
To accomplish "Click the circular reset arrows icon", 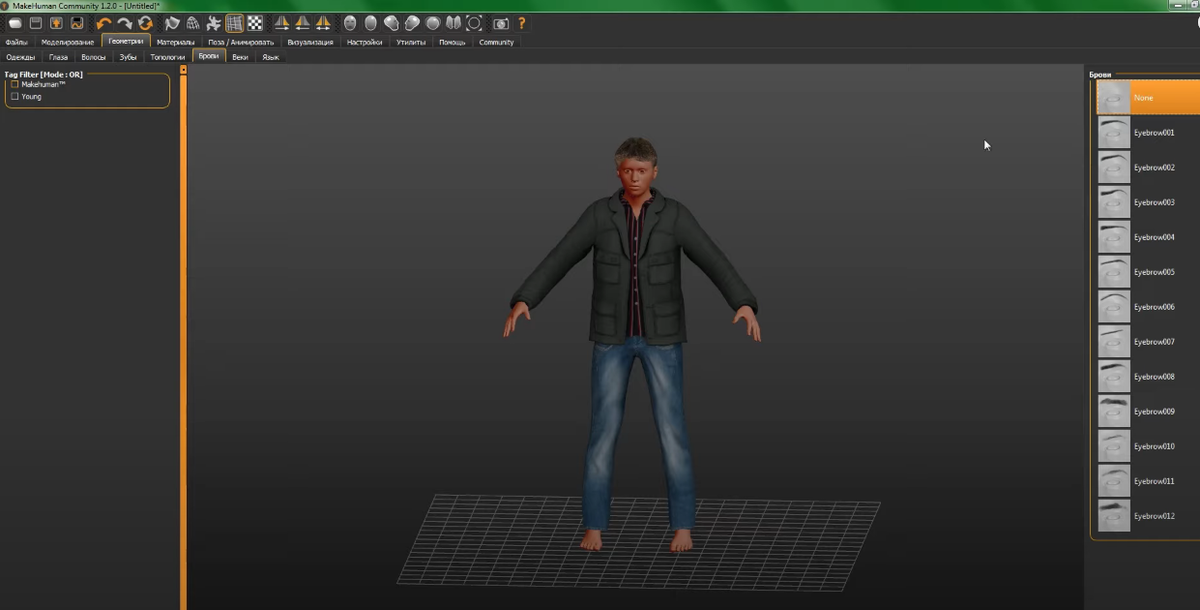I will [x=146, y=23].
